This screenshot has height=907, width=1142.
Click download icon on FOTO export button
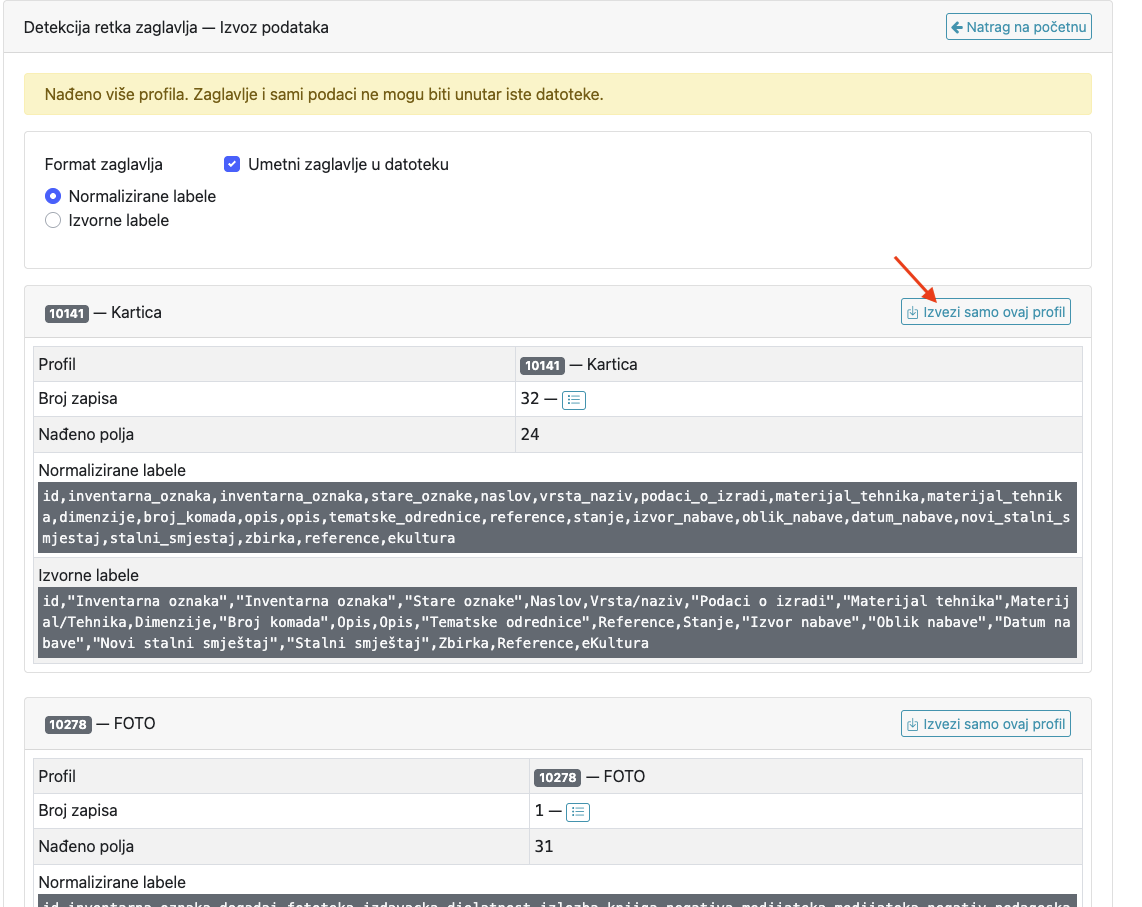point(913,724)
